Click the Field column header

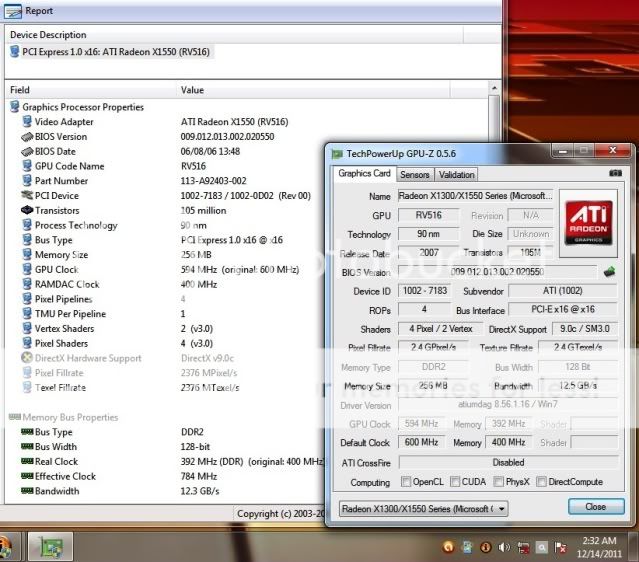[x=91, y=90]
